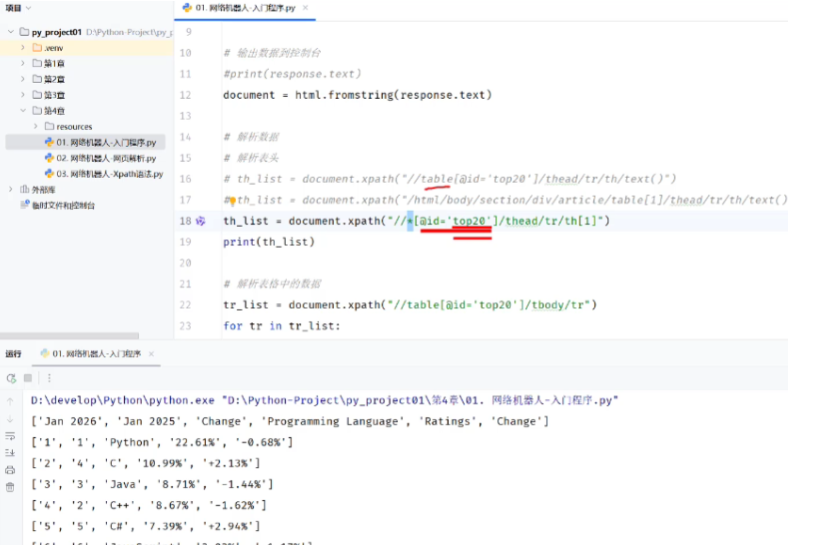
Task: Click line number 22 in gutter
Action: pyautogui.click(x=185, y=305)
